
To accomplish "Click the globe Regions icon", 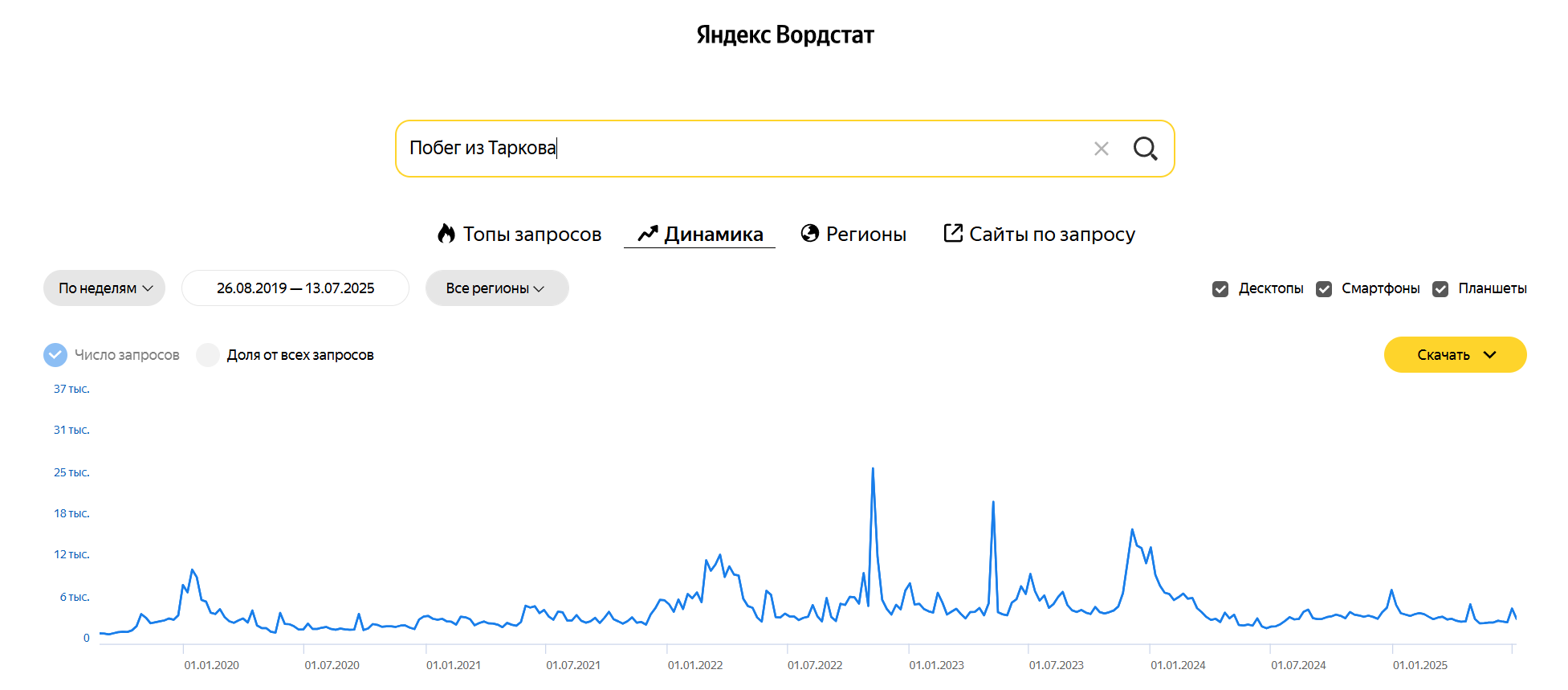I will click(810, 234).
